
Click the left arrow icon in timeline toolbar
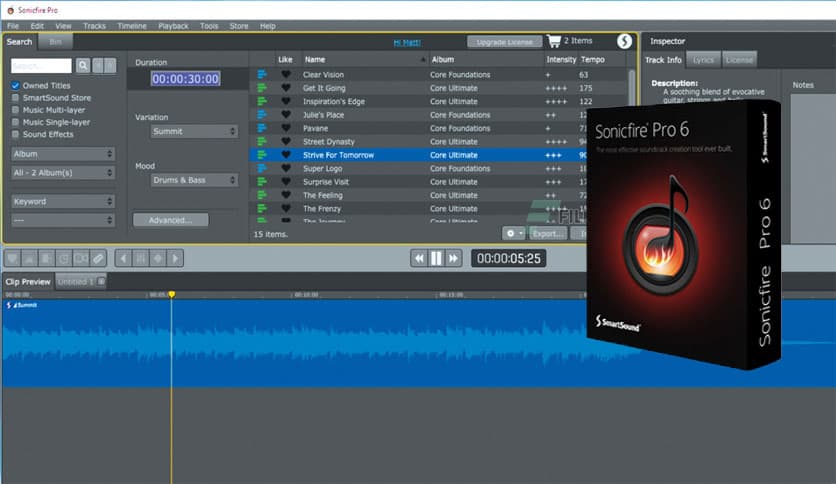[x=124, y=259]
